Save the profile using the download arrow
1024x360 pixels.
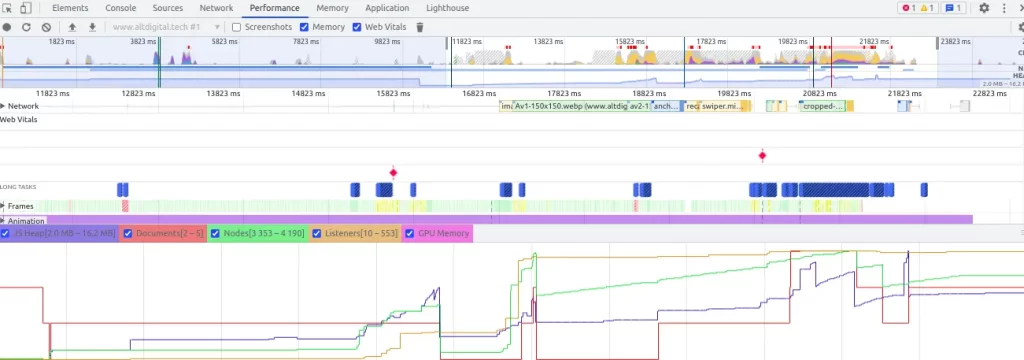coord(93,27)
